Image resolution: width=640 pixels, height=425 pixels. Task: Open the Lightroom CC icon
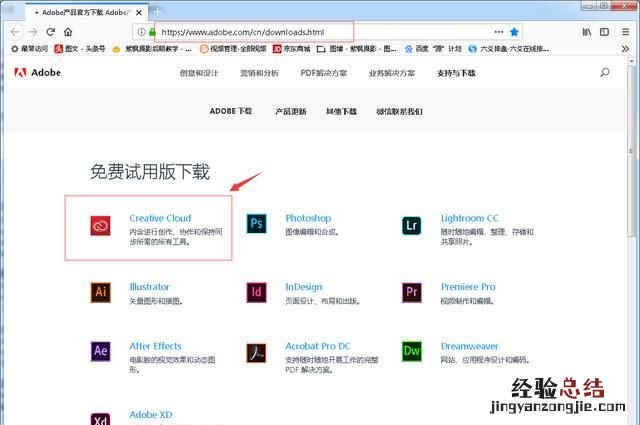[x=411, y=225]
